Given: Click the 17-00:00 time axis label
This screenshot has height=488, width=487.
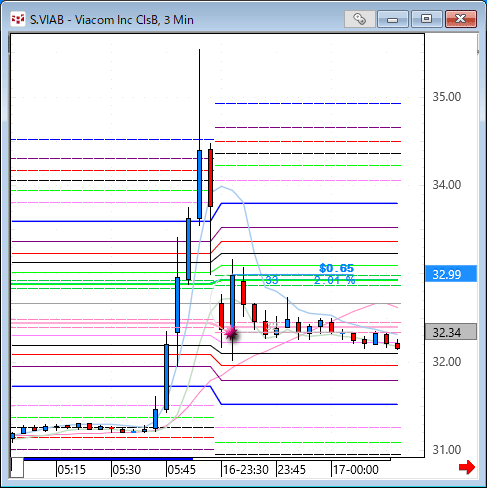Looking at the screenshot, I should [356, 470].
